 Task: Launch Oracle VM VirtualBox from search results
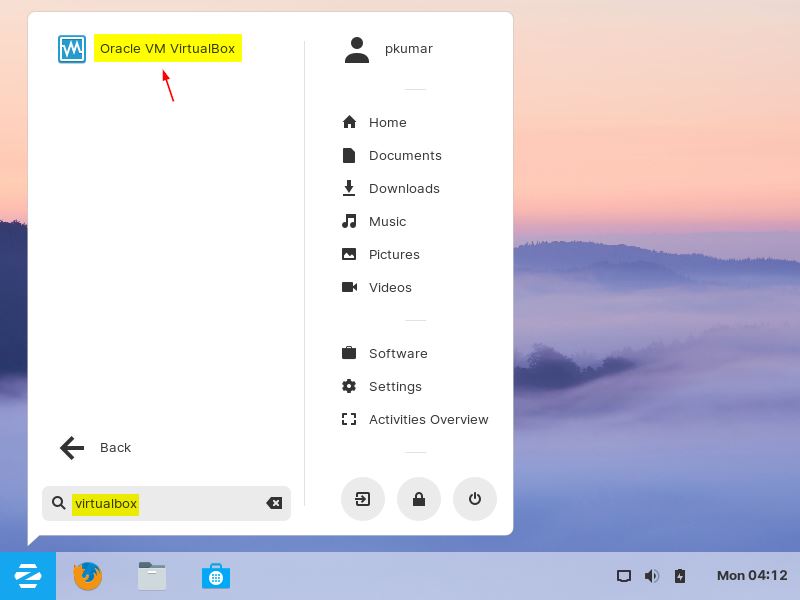click(167, 48)
